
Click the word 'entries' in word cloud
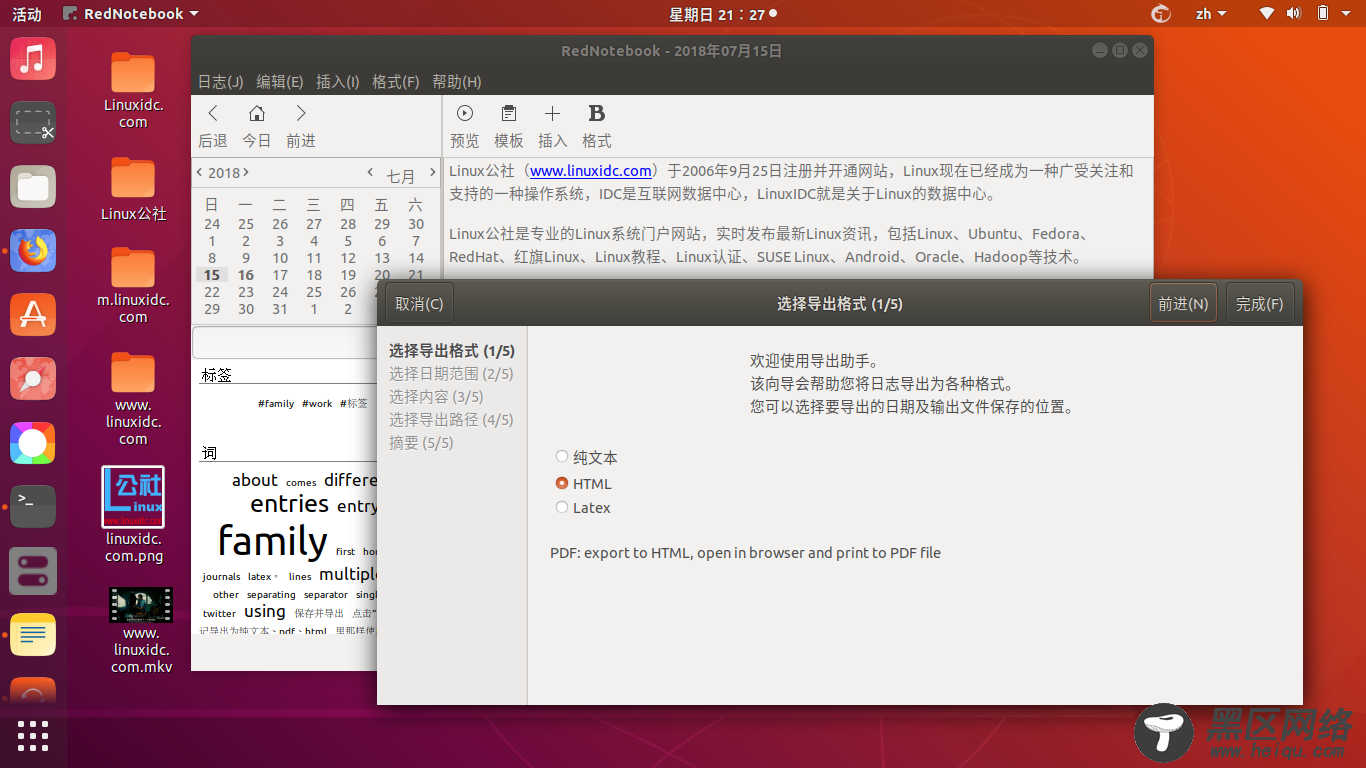[x=290, y=504]
